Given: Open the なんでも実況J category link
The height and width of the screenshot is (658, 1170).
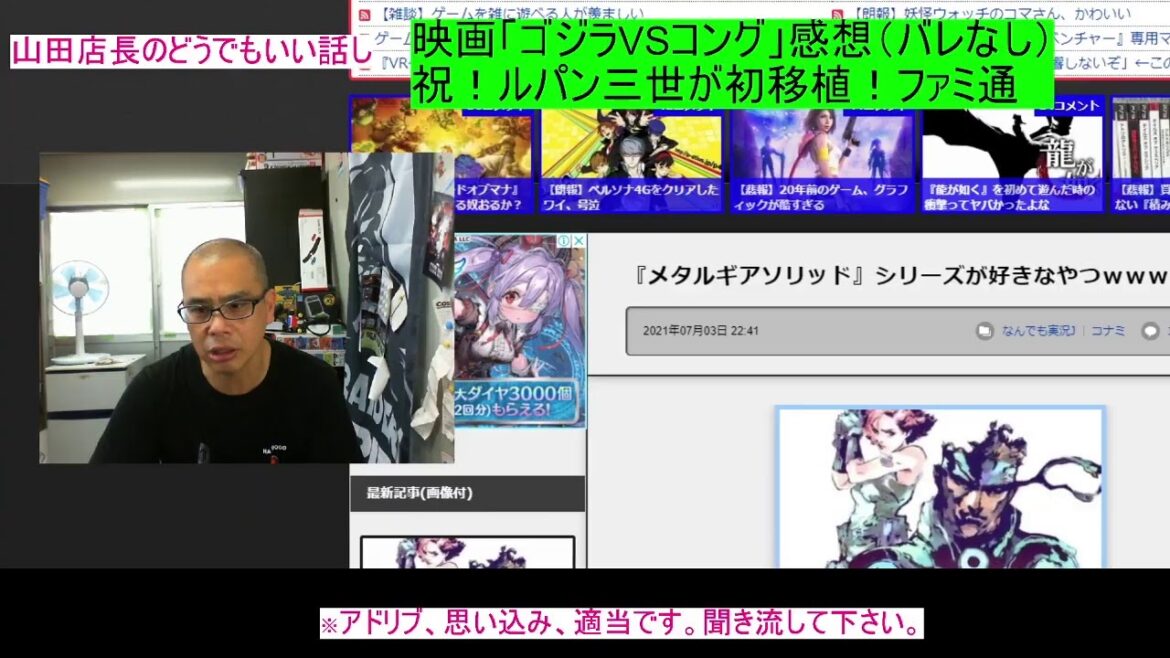Looking at the screenshot, I should (x=1038, y=331).
